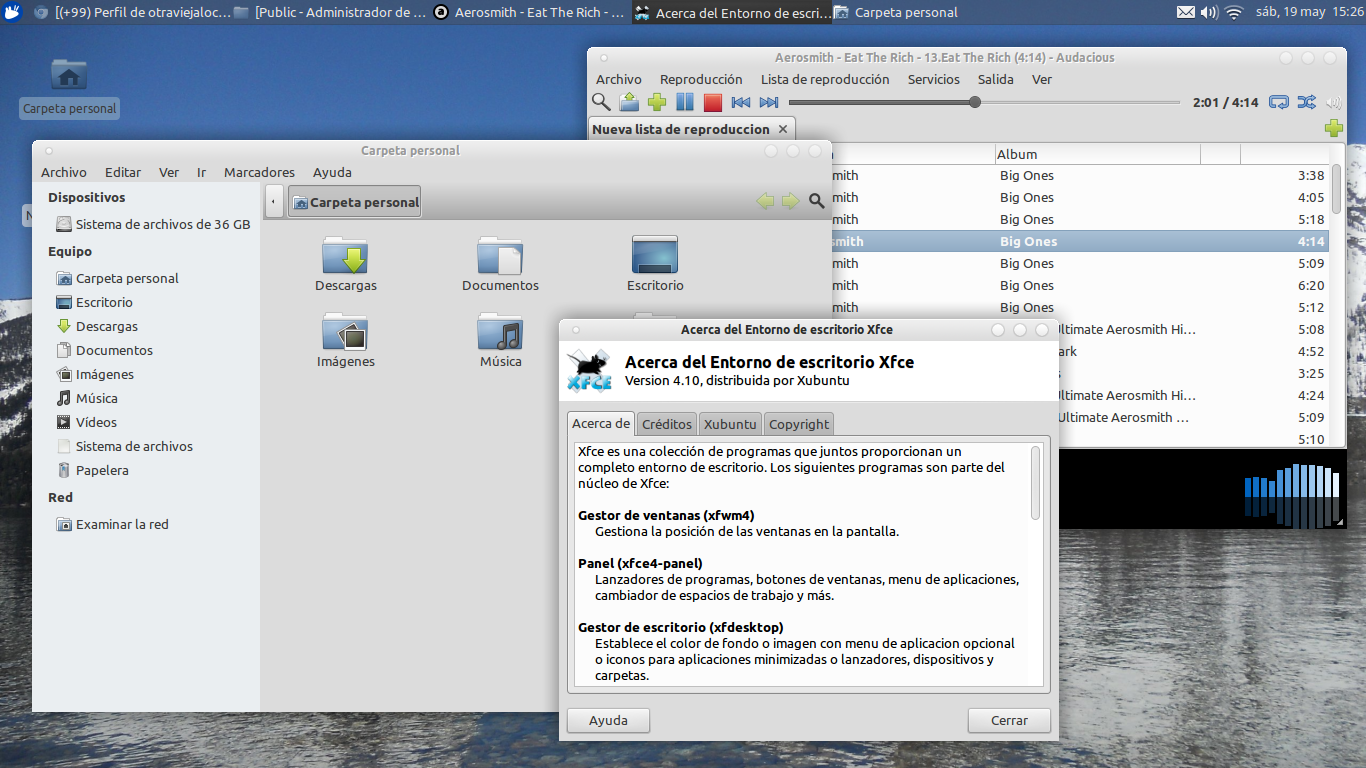Screen dimensions: 1366x768
Task: Click the file manager search magnifier icon
Action: coord(817,201)
